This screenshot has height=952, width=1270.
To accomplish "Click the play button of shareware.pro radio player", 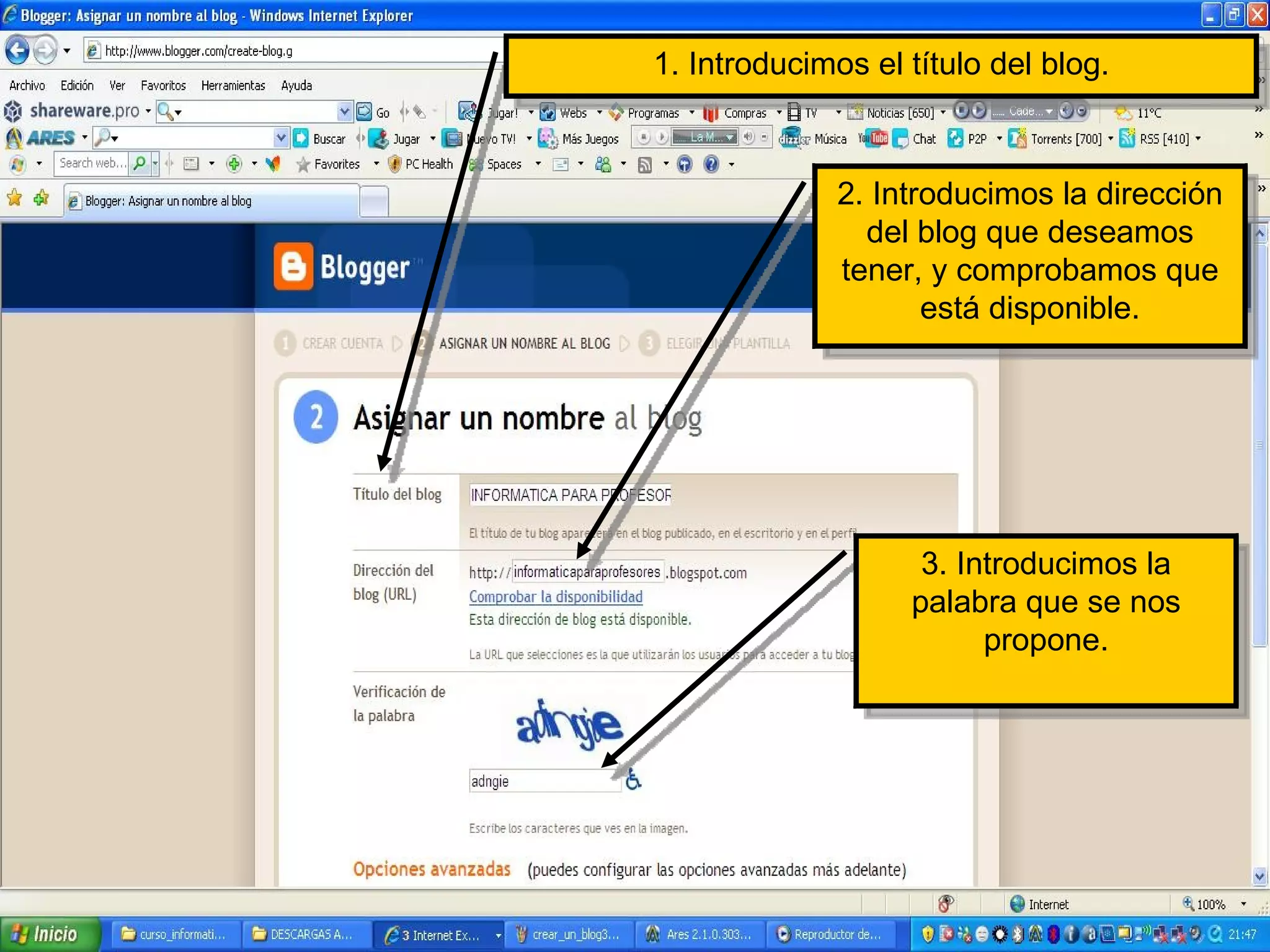I will pyautogui.click(x=978, y=111).
